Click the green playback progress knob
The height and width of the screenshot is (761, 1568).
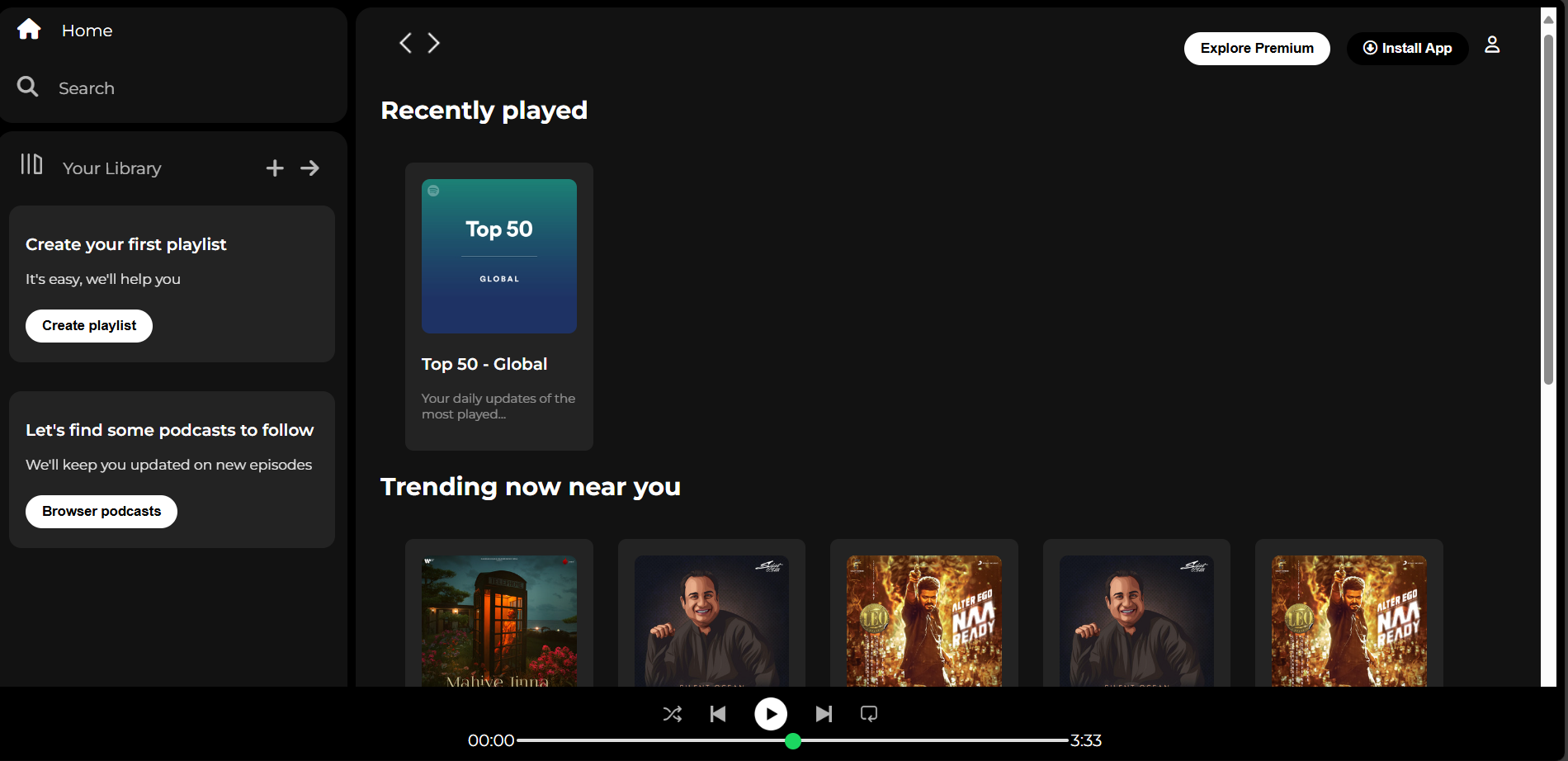tap(793, 741)
